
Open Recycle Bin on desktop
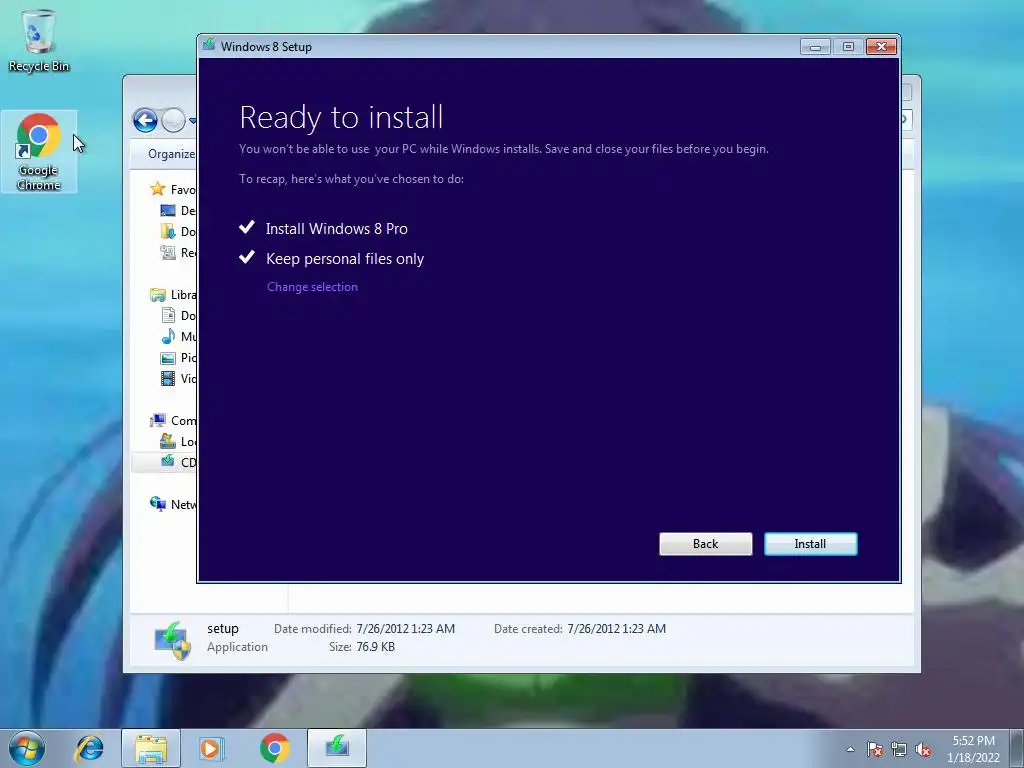pyautogui.click(x=39, y=40)
